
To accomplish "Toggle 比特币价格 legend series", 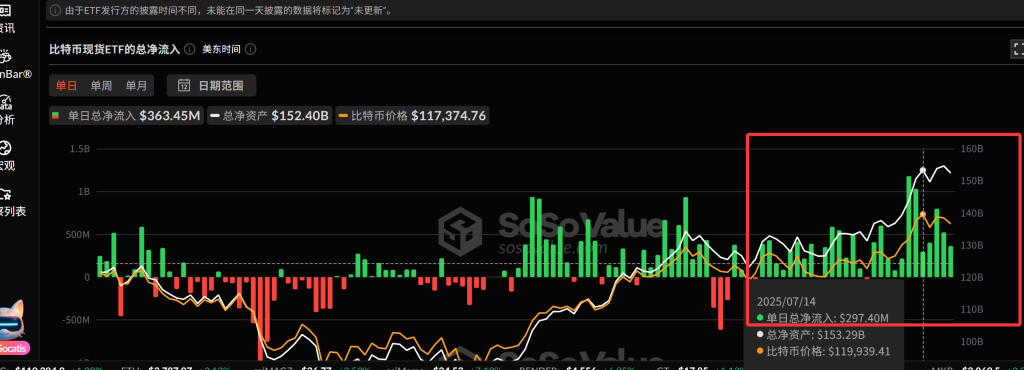I will click(411, 116).
